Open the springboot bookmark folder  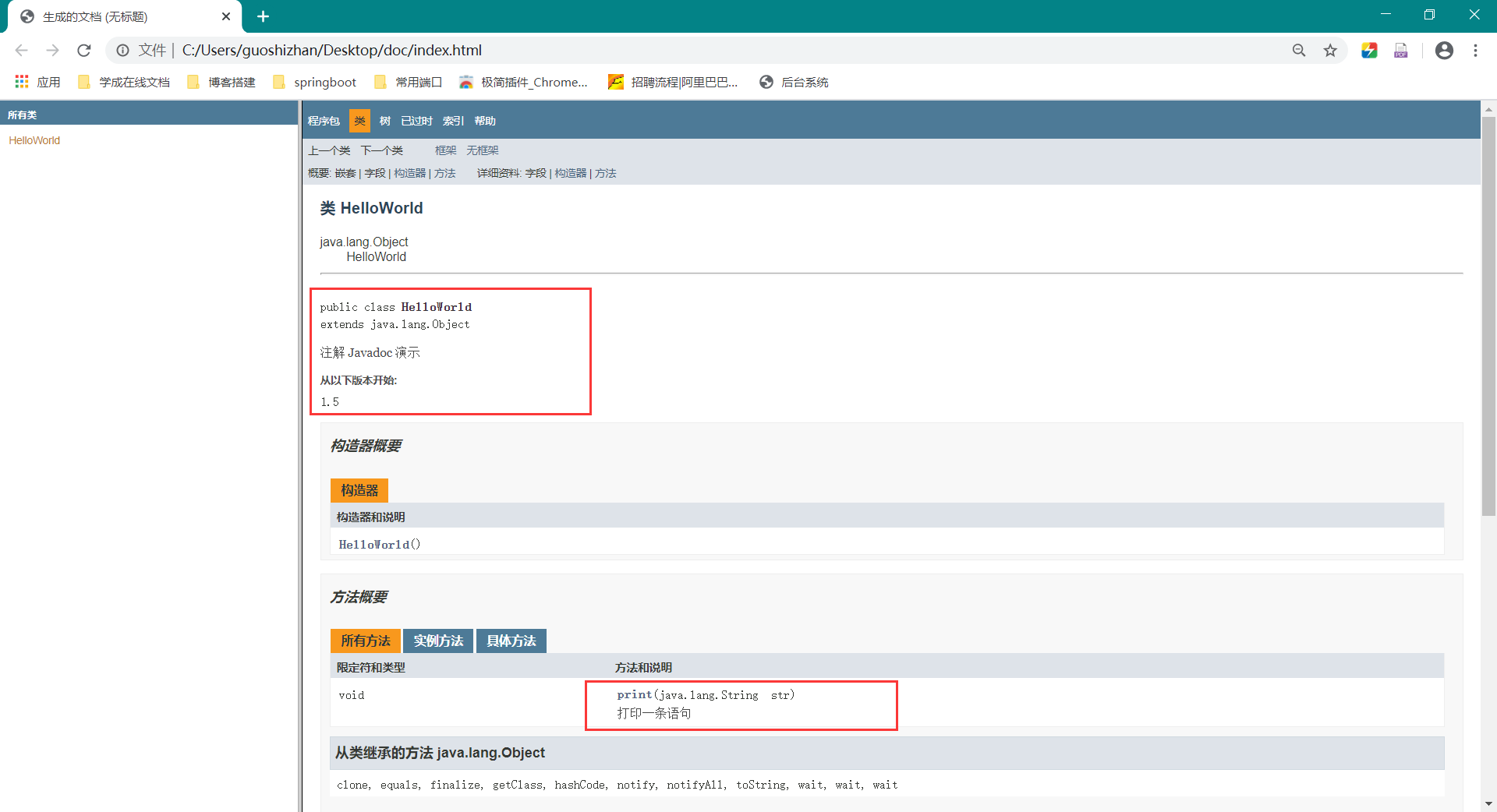click(x=315, y=82)
